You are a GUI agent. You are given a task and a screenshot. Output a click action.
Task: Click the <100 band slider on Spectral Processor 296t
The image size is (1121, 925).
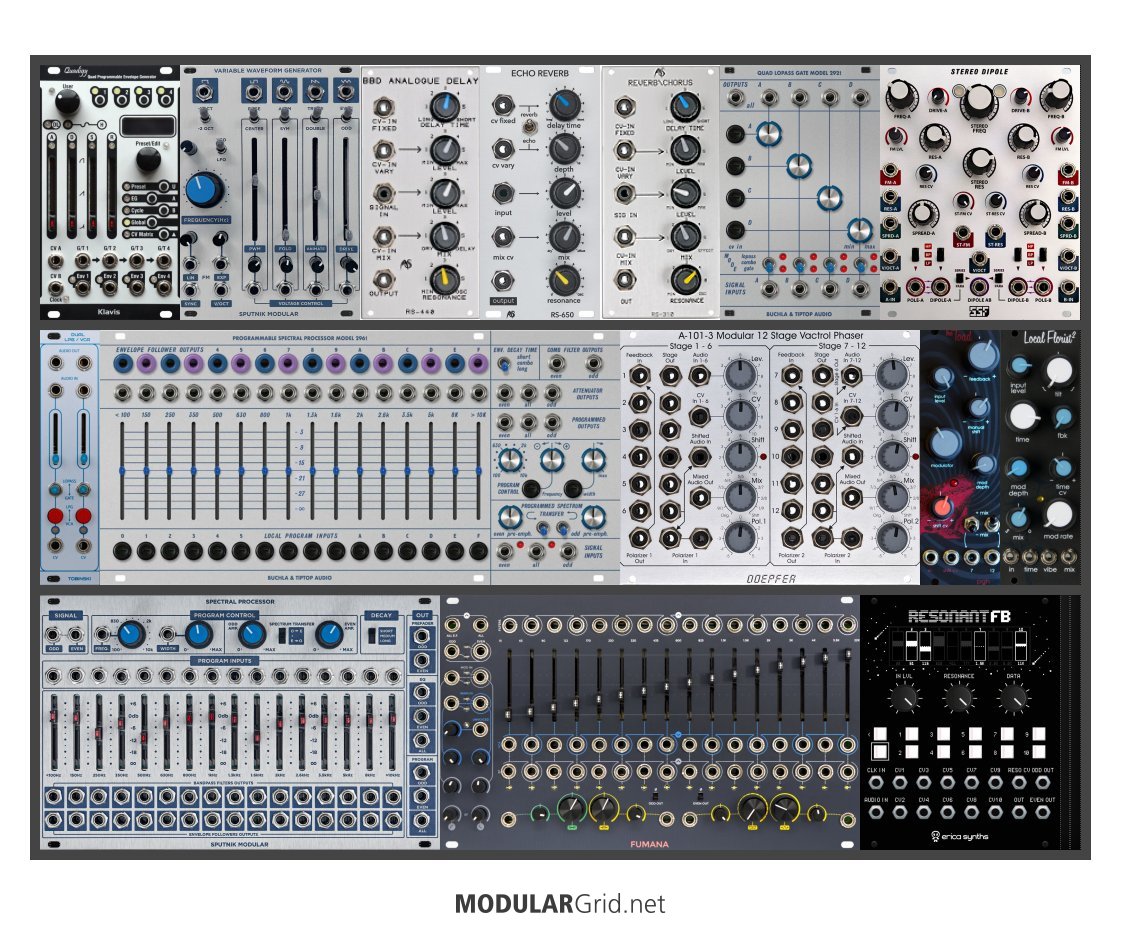[x=122, y=472]
